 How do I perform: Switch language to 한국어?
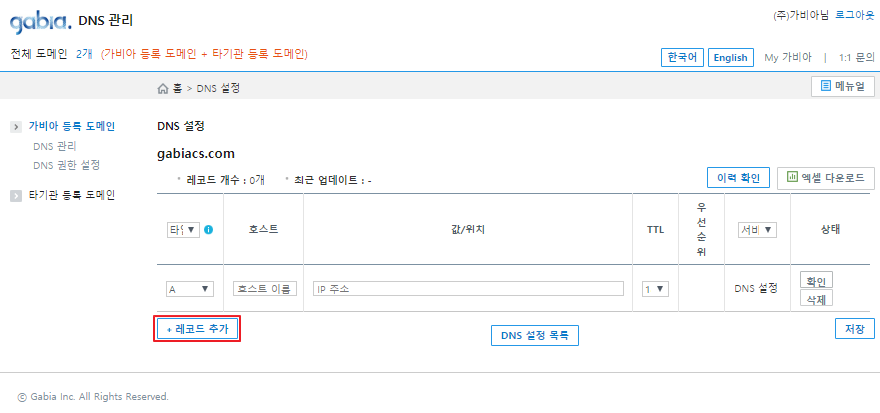pyautogui.click(x=683, y=57)
